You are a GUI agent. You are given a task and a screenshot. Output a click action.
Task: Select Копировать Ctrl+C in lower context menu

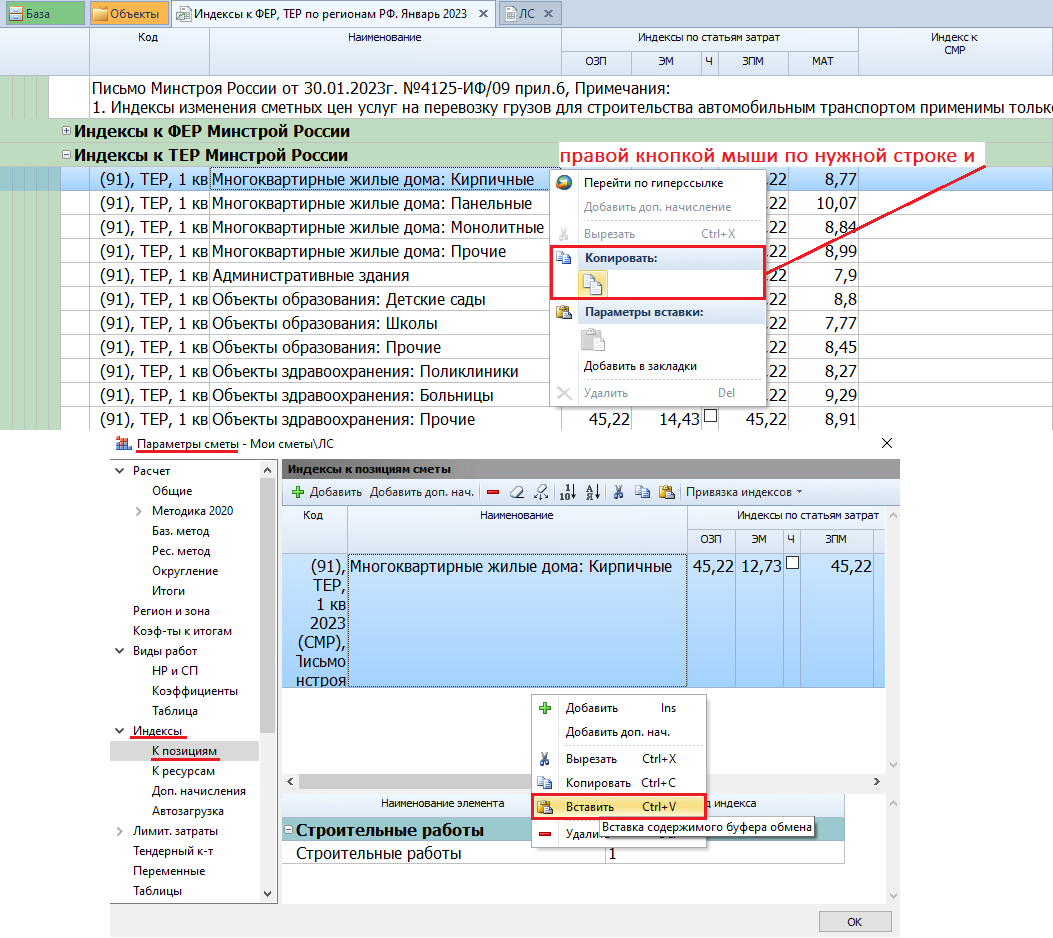click(x=619, y=783)
